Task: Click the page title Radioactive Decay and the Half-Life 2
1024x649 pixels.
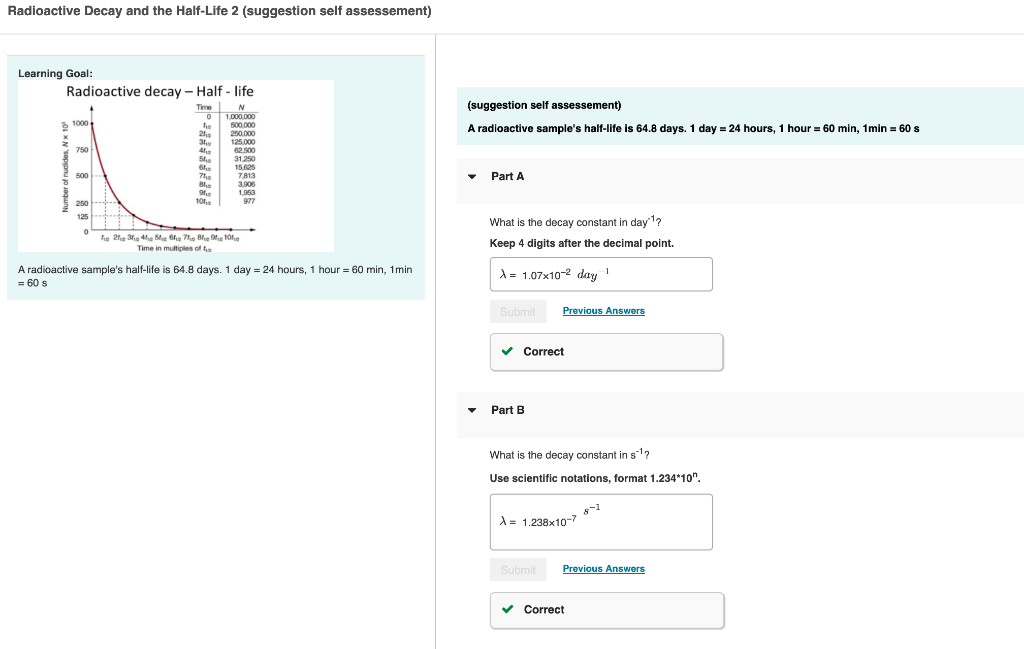Action: click(x=219, y=11)
